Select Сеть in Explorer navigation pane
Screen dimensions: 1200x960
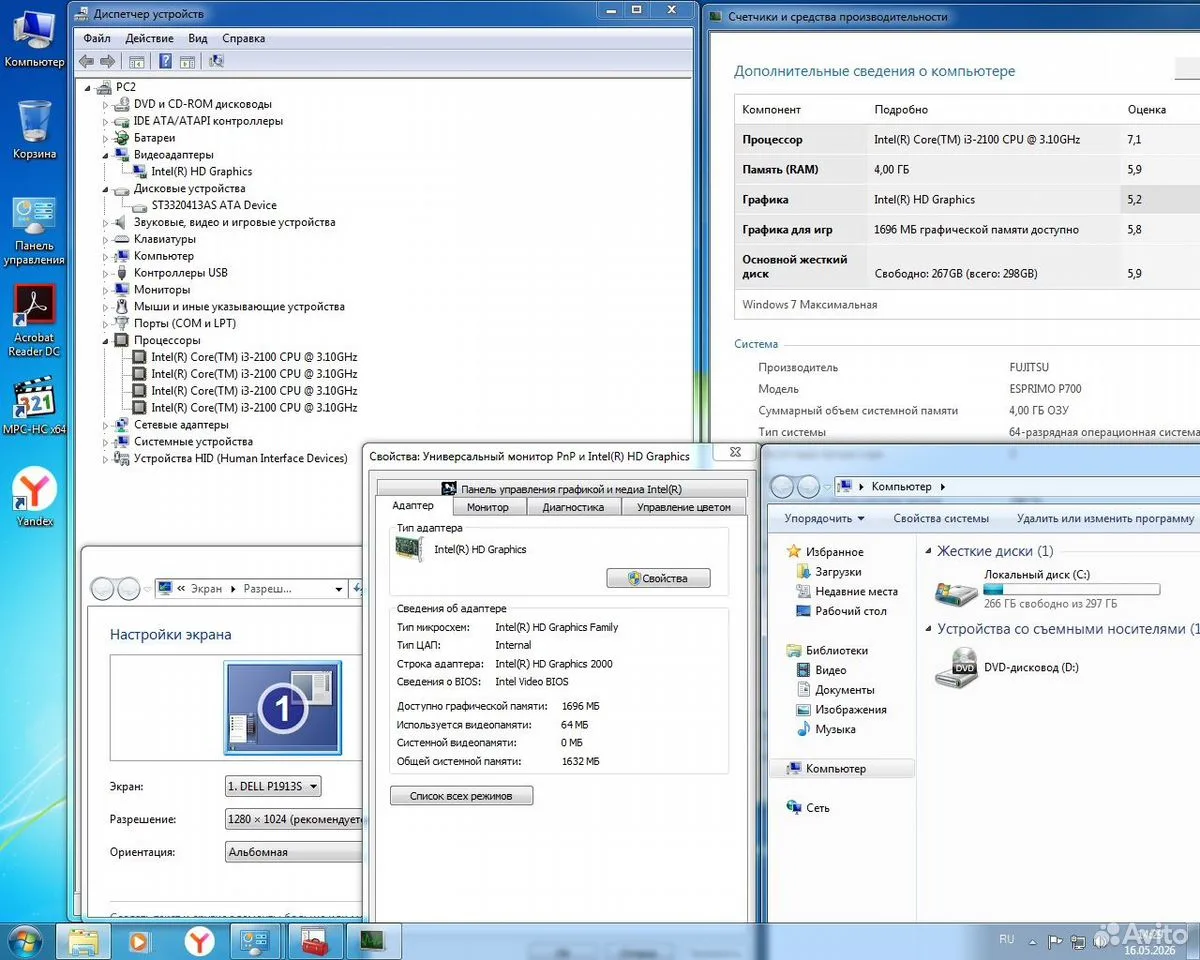808,807
